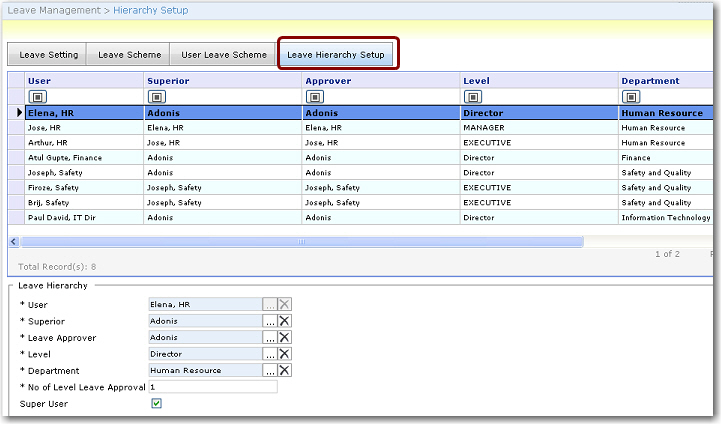Click the filter icon under User column
Viewport: 721px width, 424px height.
36,97
